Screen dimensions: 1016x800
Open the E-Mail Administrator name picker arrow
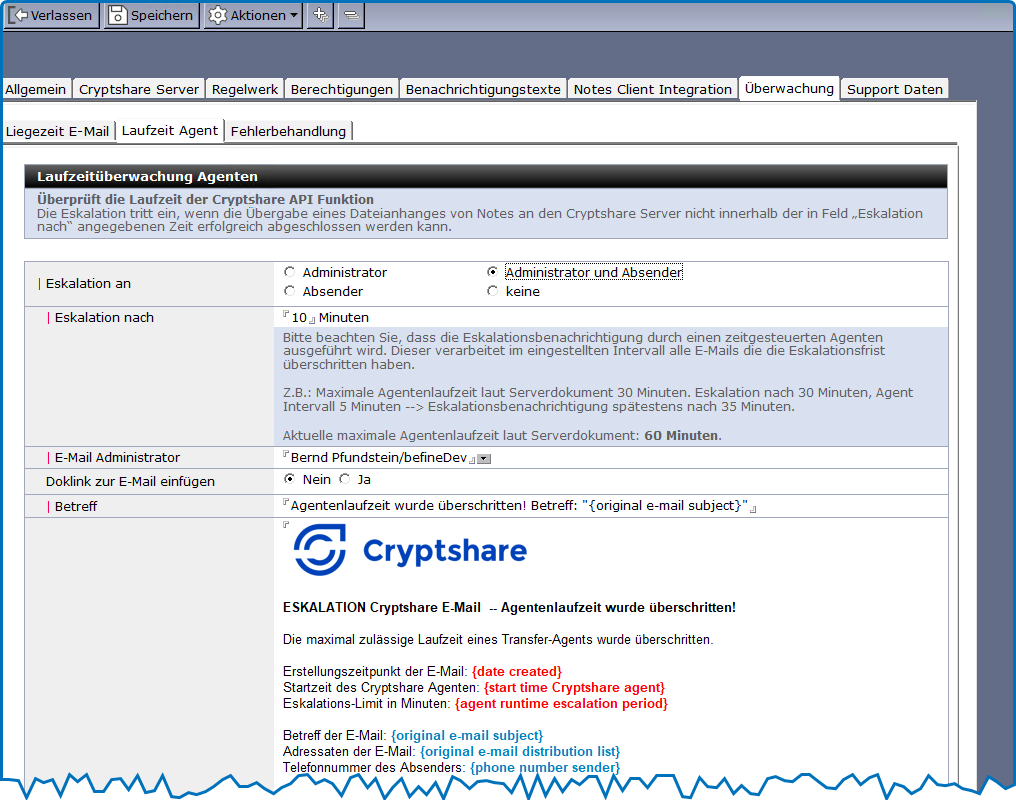click(x=483, y=458)
